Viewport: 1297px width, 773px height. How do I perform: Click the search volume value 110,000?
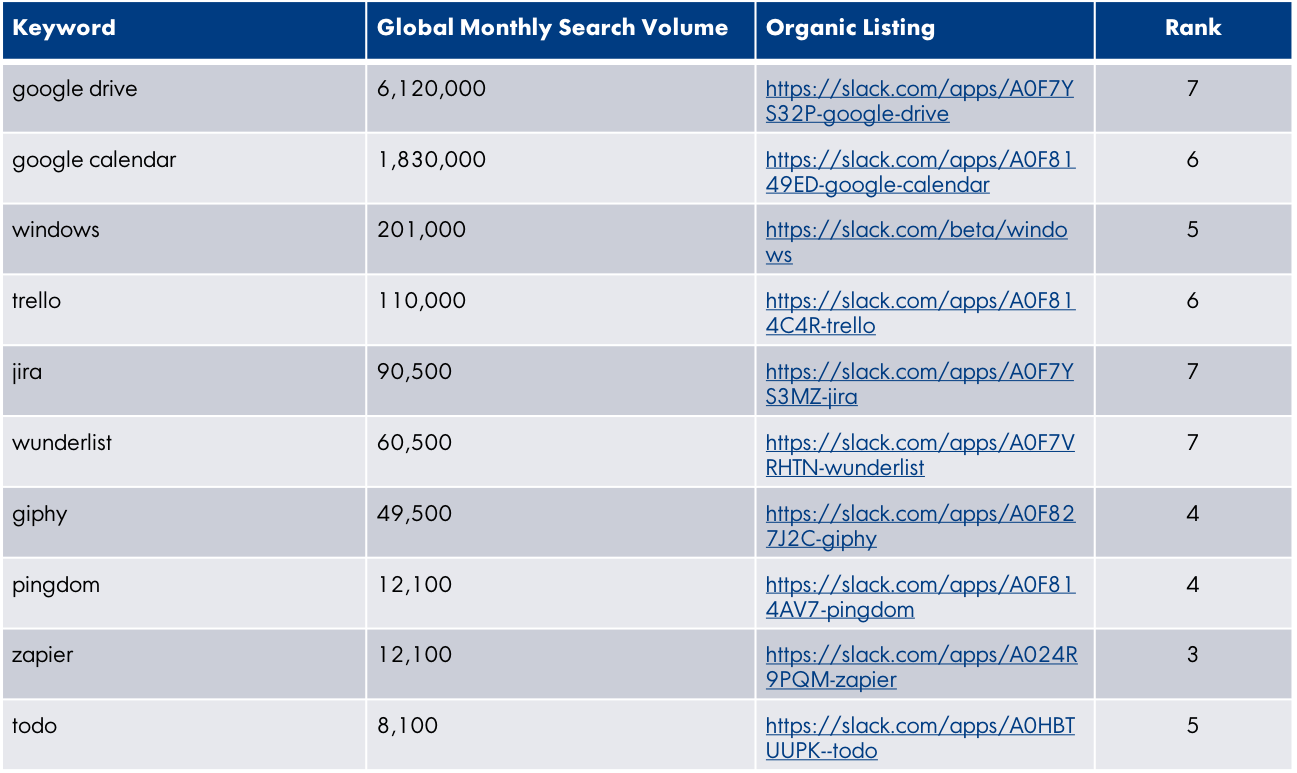click(x=421, y=301)
